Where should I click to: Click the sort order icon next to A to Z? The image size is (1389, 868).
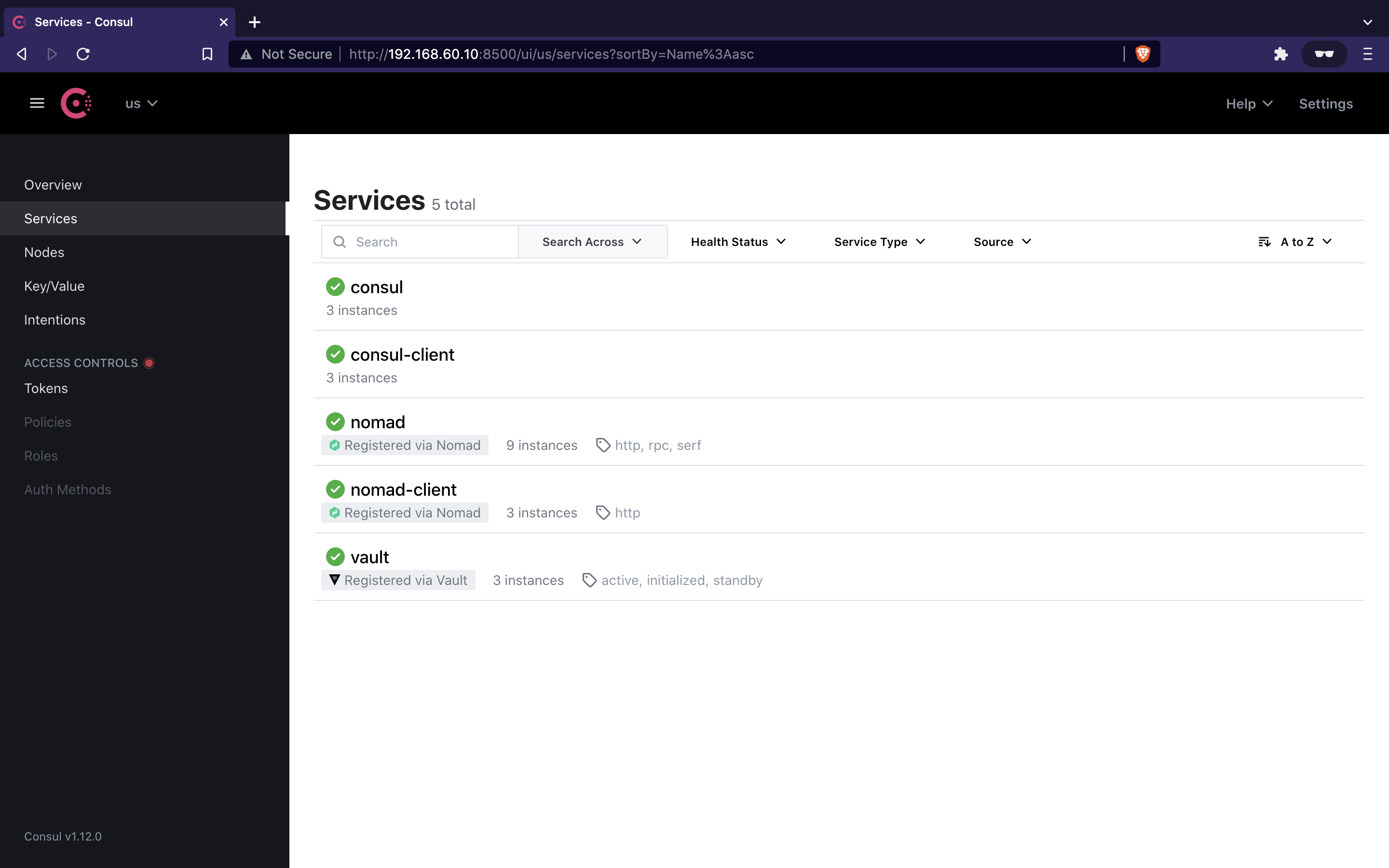pos(1264,241)
